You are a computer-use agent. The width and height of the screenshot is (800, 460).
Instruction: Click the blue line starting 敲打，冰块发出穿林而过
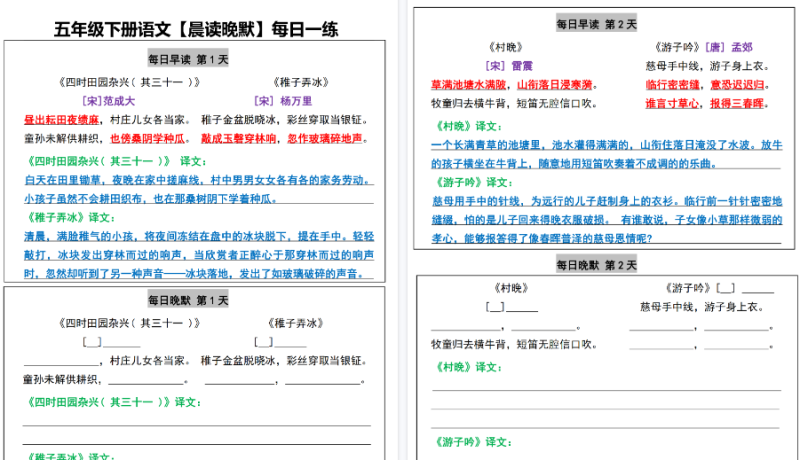pos(199,255)
